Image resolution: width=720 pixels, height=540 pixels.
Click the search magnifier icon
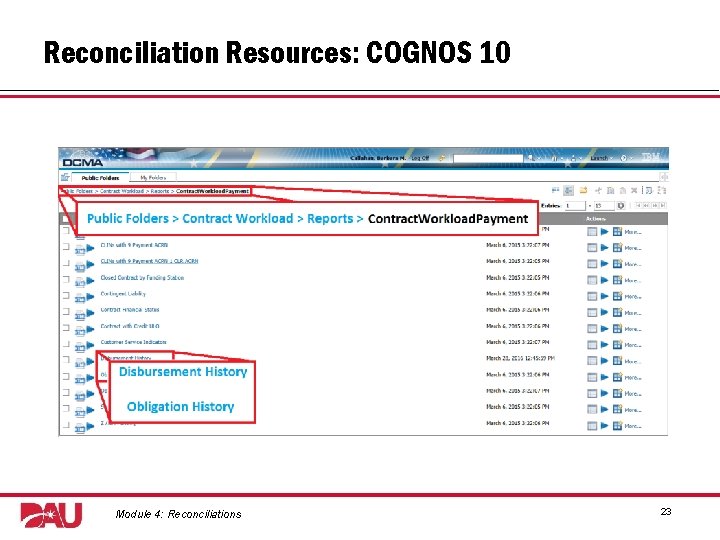click(x=530, y=158)
